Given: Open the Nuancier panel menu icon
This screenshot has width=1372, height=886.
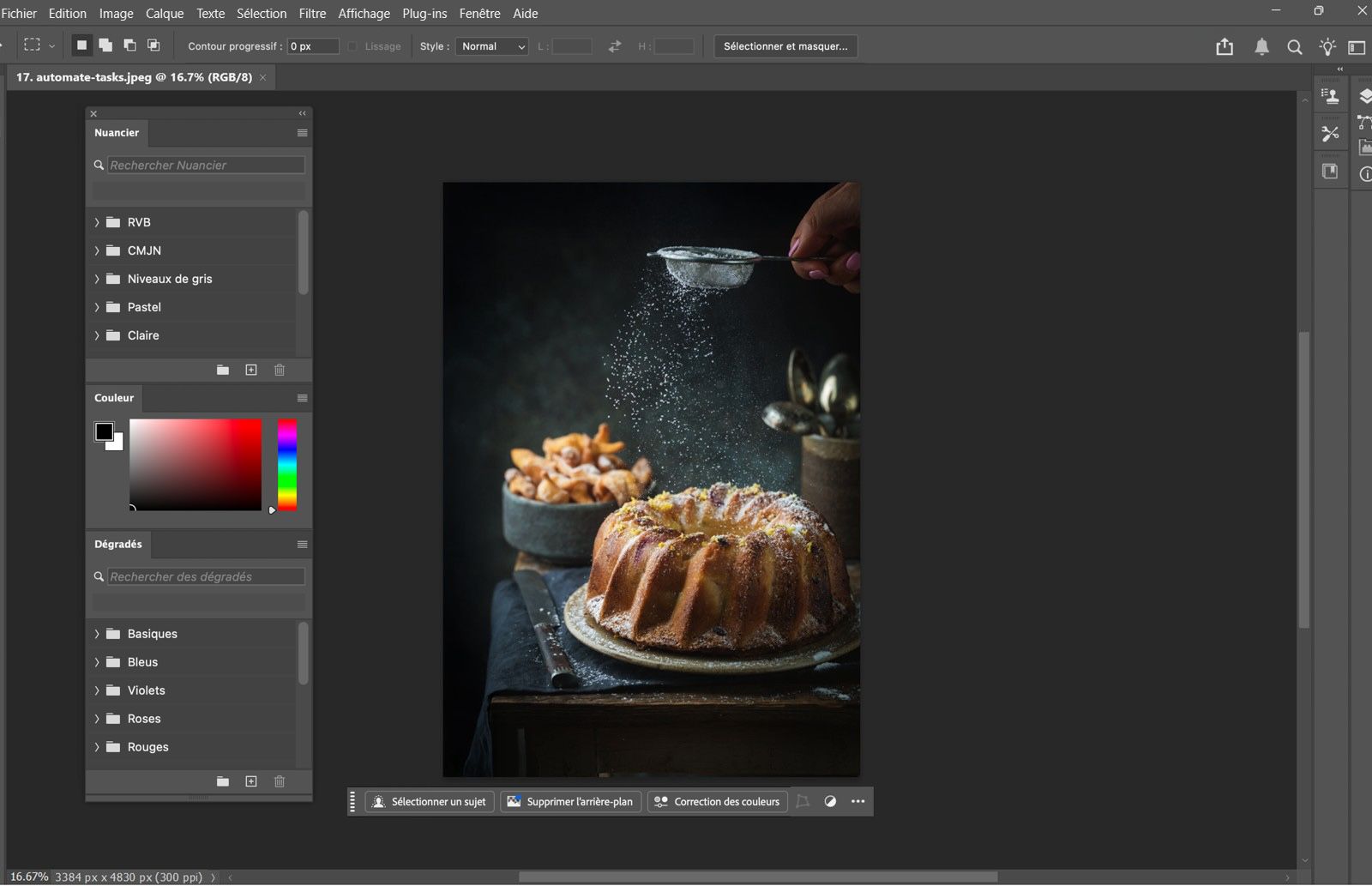Looking at the screenshot, I should point(301,133).
